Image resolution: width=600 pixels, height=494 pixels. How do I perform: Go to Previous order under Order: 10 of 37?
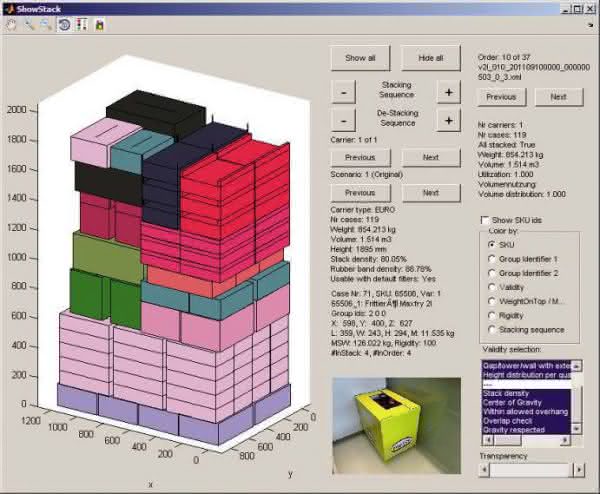(x=502, y=97)
